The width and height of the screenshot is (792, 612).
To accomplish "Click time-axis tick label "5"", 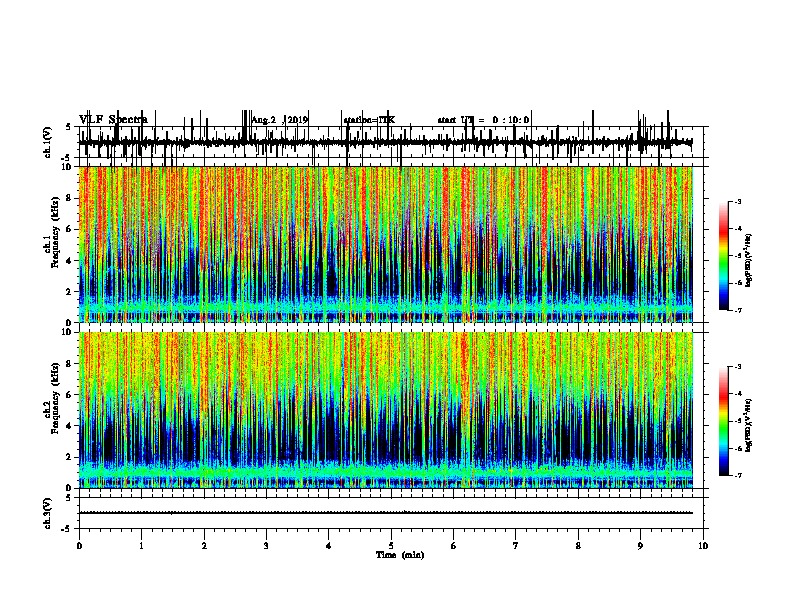I will point(391,546).
